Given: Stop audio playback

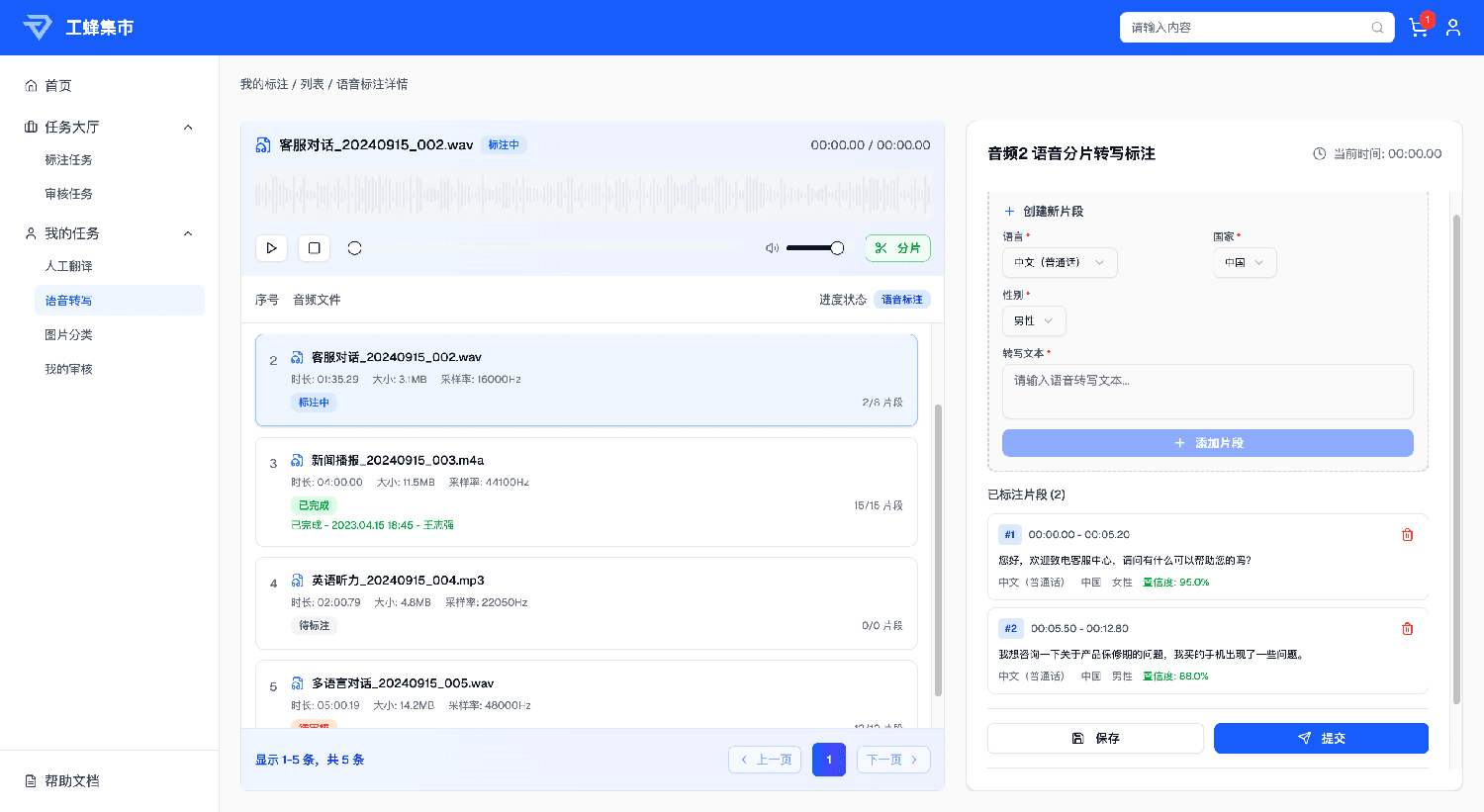Looking at the screenshot, I should point(314,248).
